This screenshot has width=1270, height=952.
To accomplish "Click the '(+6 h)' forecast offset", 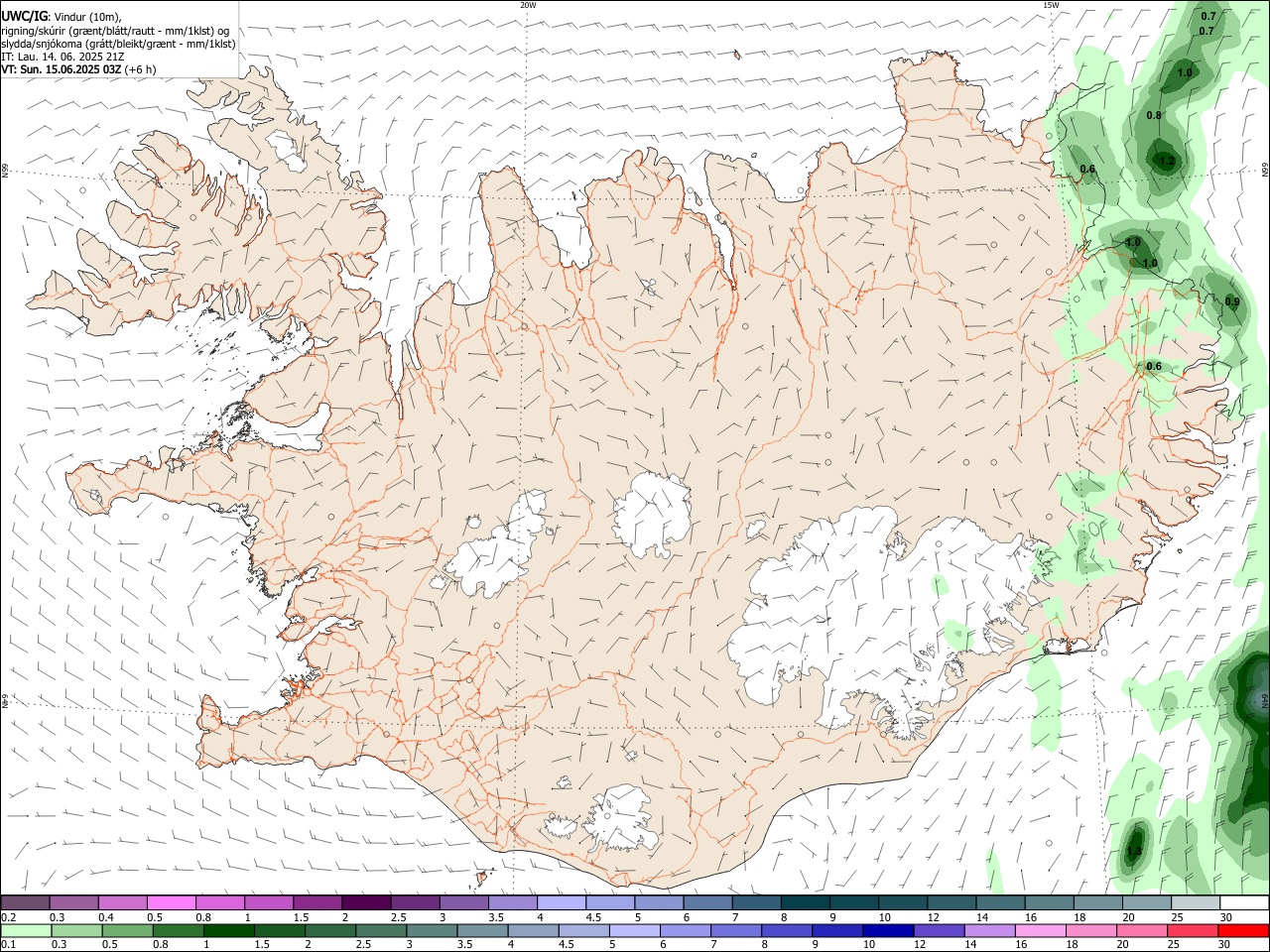I will tap(140, 69).
